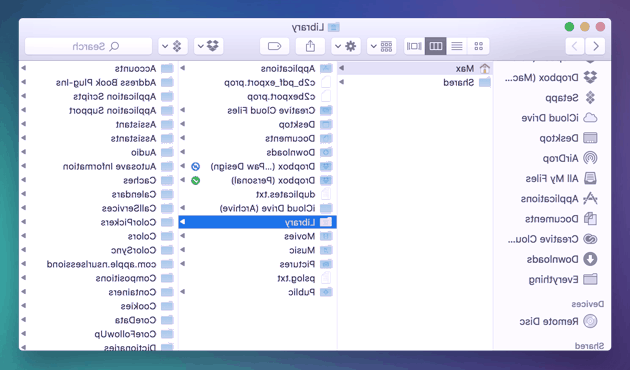
Task: Open Dropbox (Mac...) in the sidebar
Action: pyautogui.click(x=551, y=77)
